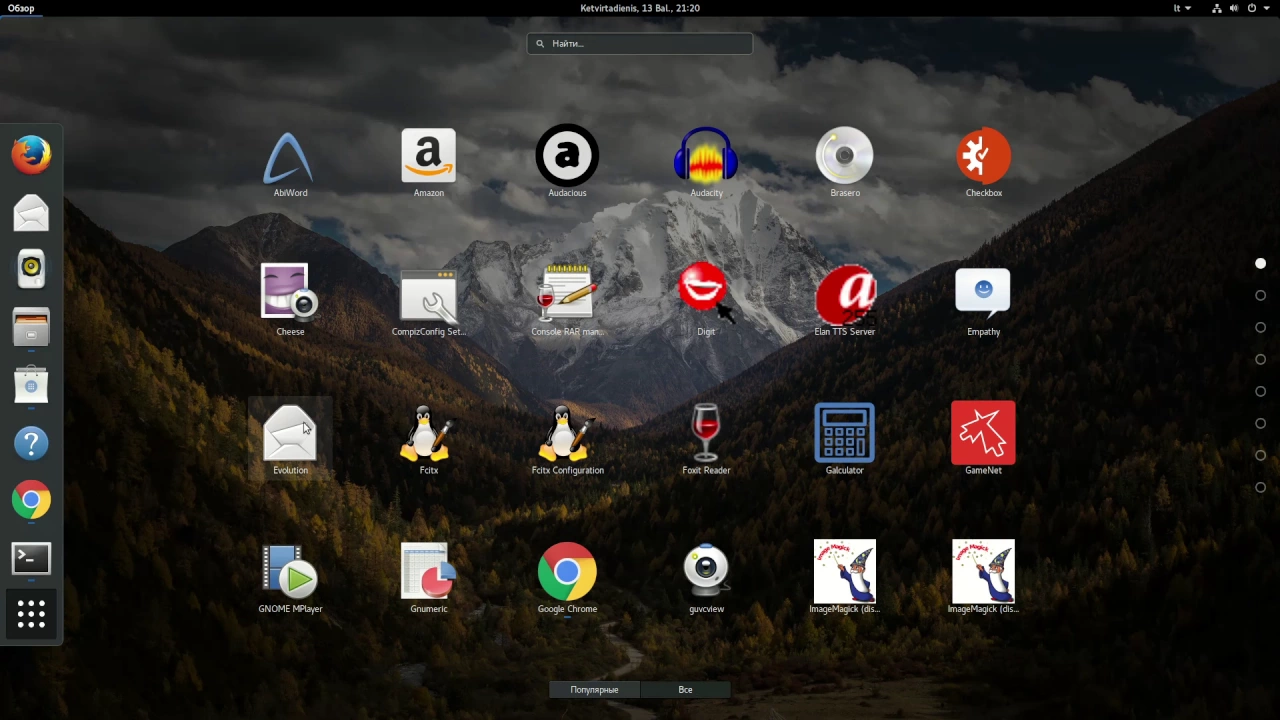Viewport: 1280px width, 720px height.
Task: Open Help question mark icon in dock
Action: tap(31, 443)
